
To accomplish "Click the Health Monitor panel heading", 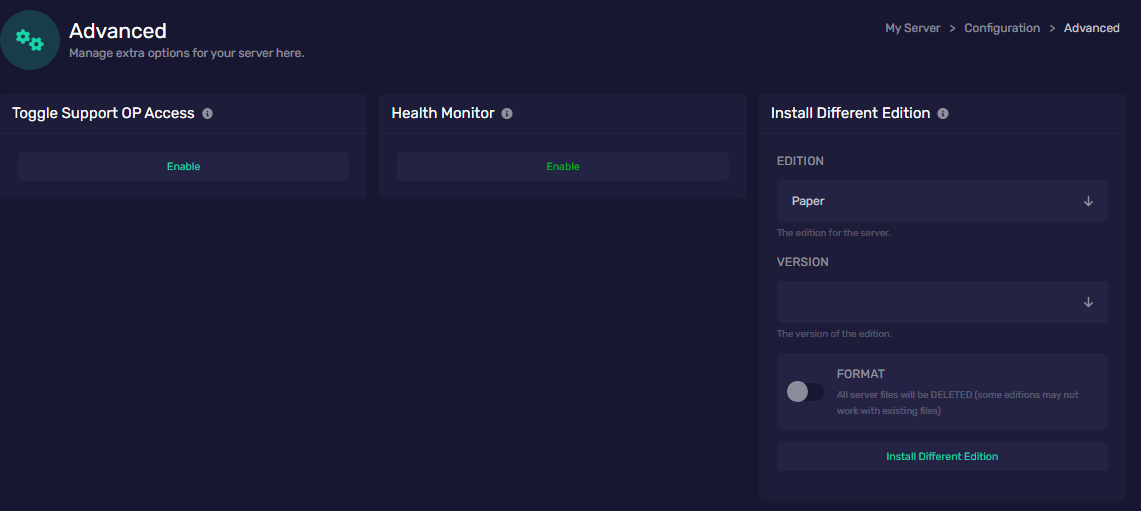I will click(x=443, y=114).
